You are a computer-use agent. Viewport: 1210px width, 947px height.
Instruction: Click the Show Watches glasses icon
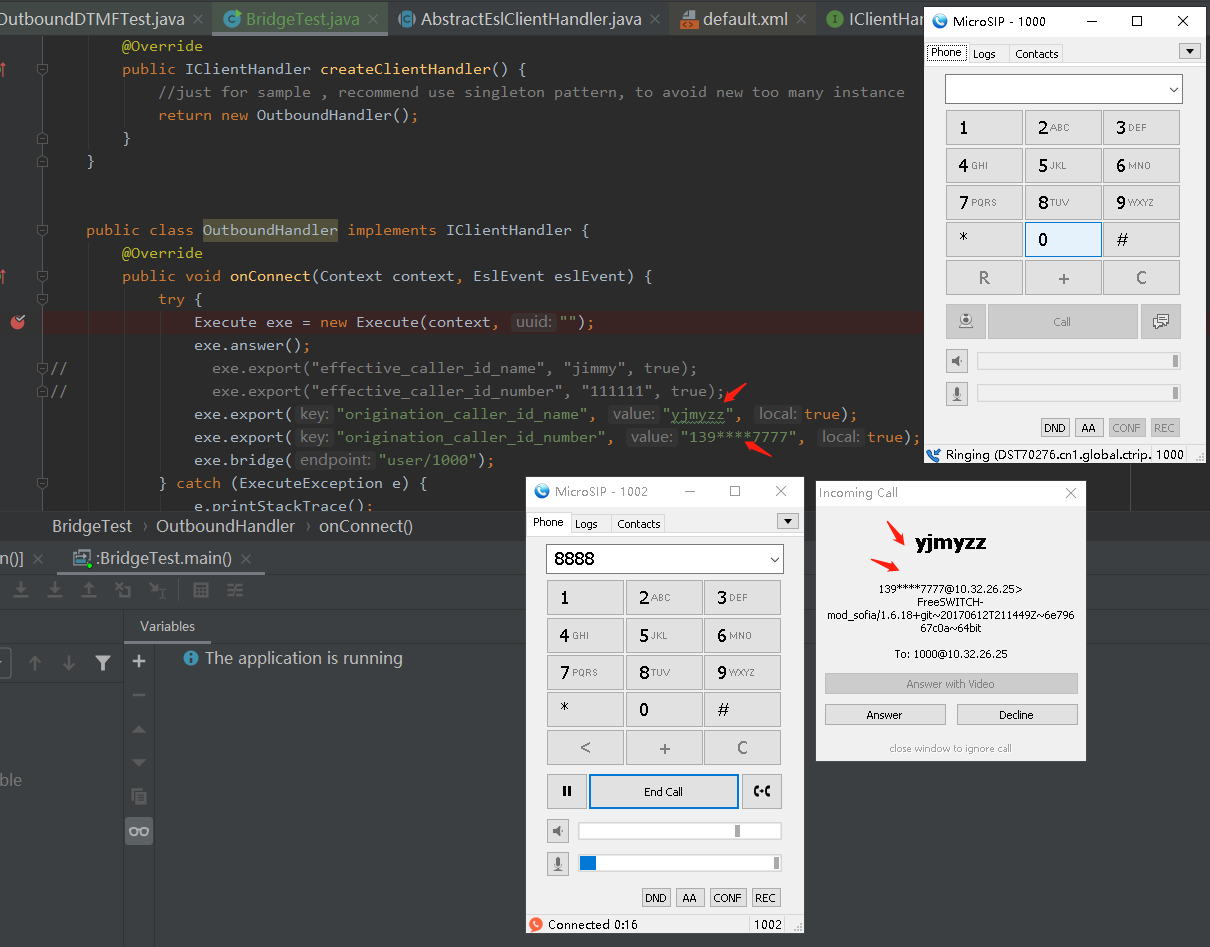(139, 831)
